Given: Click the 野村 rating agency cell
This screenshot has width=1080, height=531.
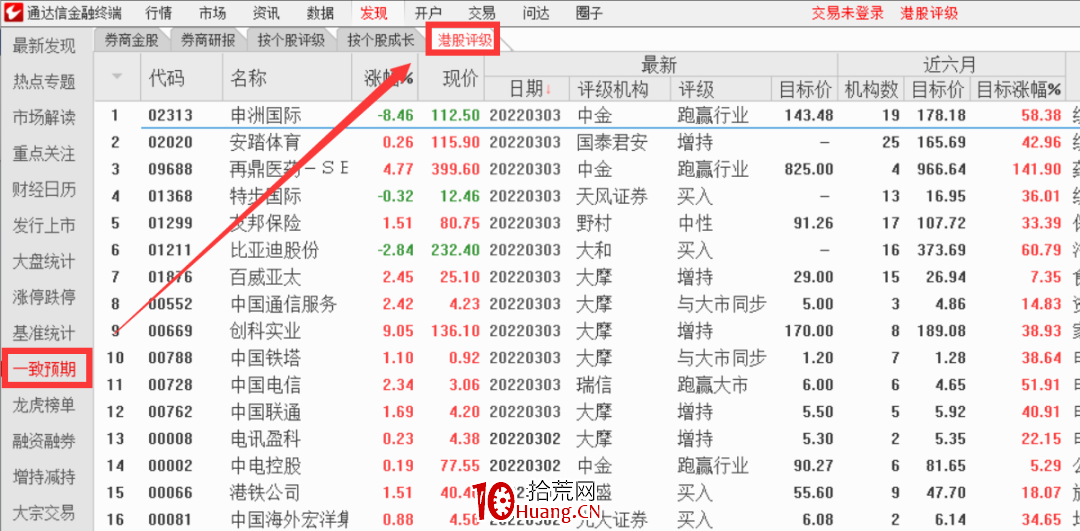Looking at the screenshot, I should coord(594,223).
